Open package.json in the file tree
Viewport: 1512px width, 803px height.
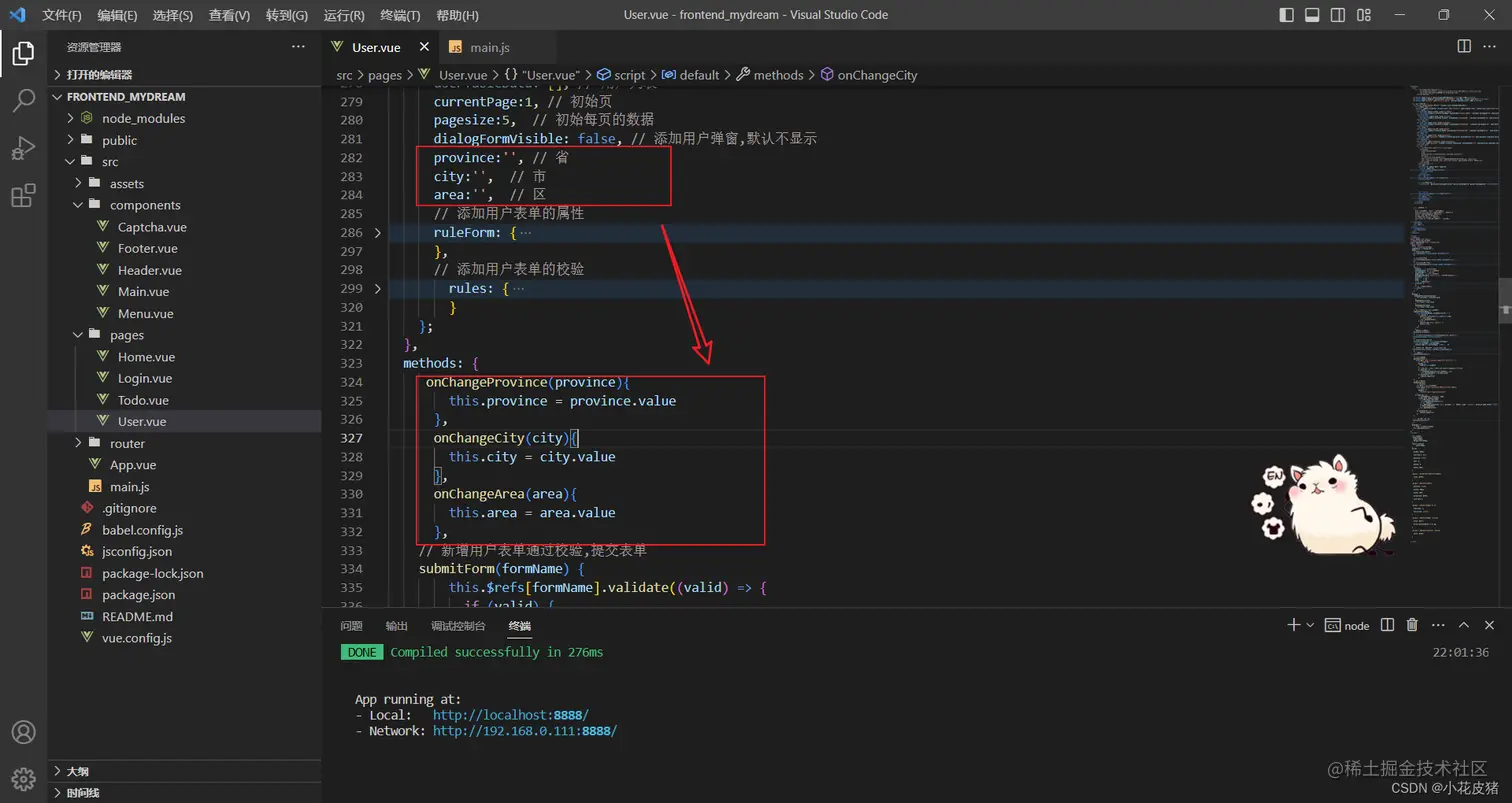pyautogui.click(x=184, y=595)
